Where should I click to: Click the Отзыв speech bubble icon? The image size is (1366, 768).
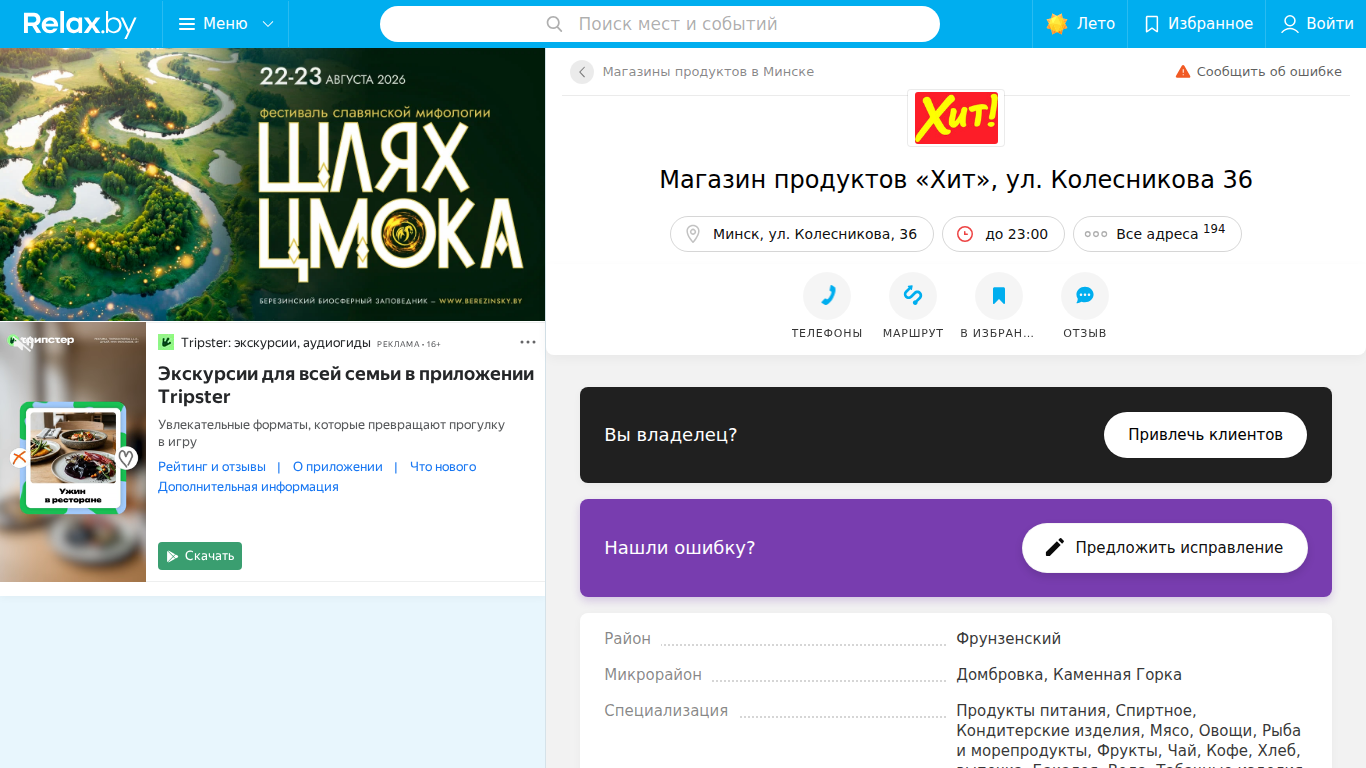pos(1085,296)
